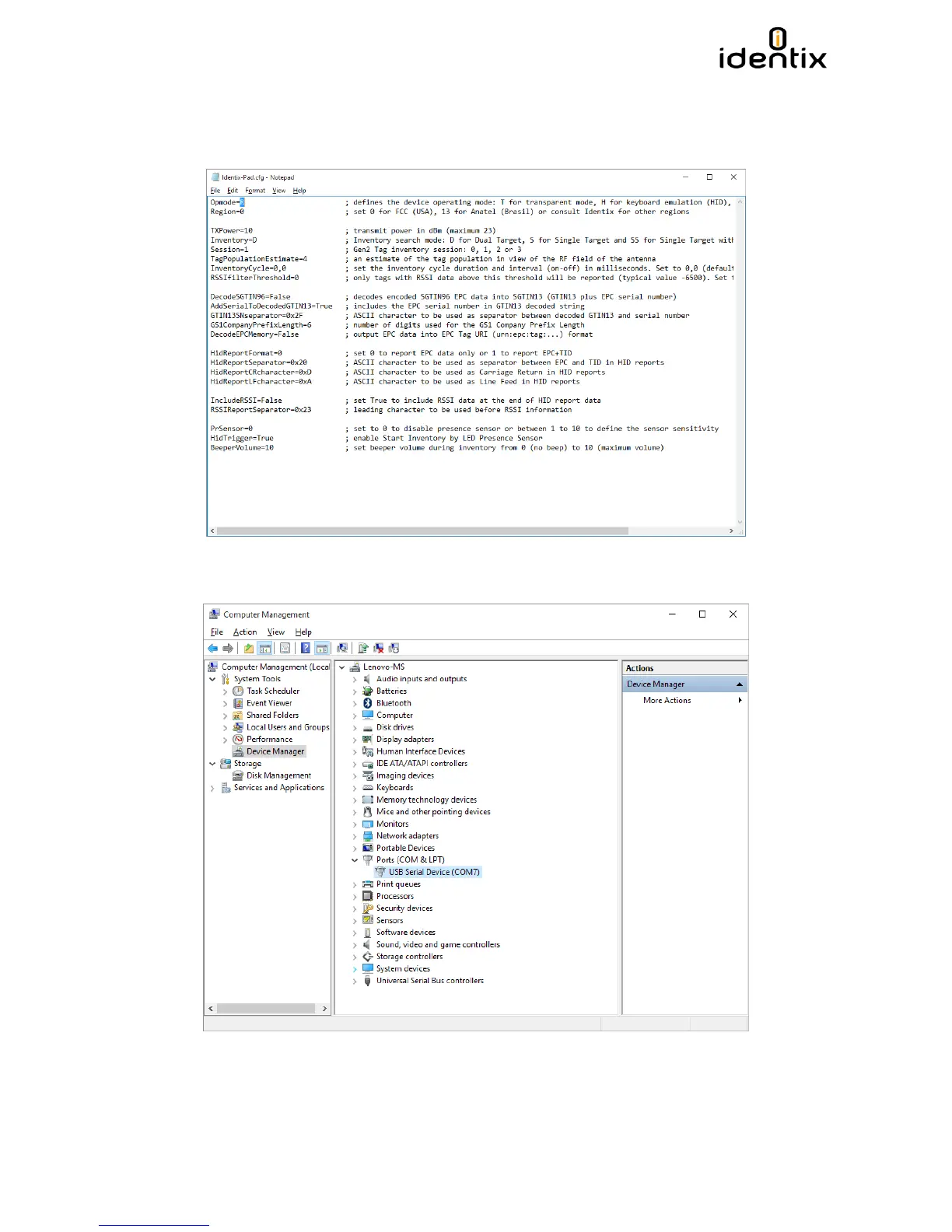Click the Local Users and Groups icon
This screenshot has height=1232, width=952.
click(x=238, y=727)
